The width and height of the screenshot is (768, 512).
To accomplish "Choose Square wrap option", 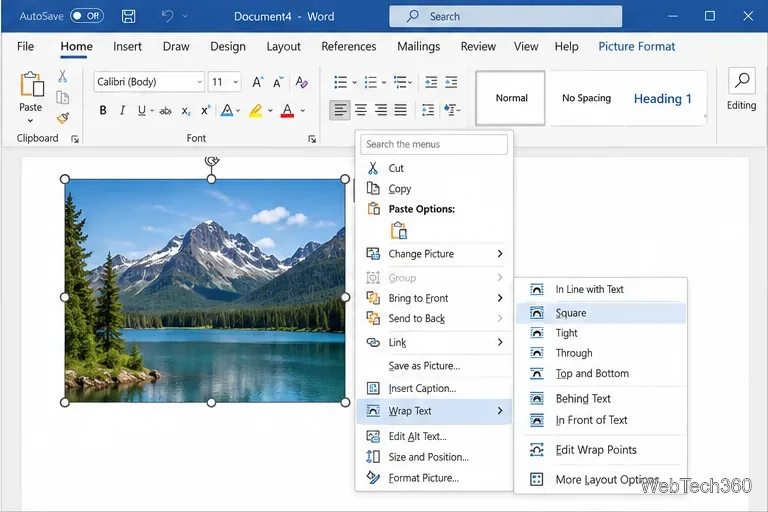I will pyautogui.click(x=601, y=313).
